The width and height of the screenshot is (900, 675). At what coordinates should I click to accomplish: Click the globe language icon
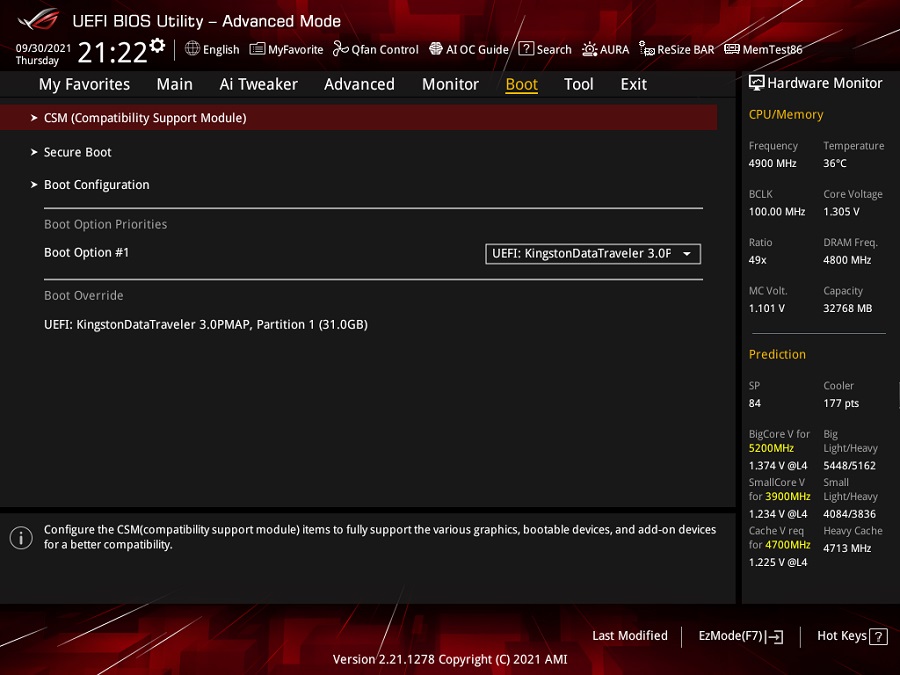[192, 49]
